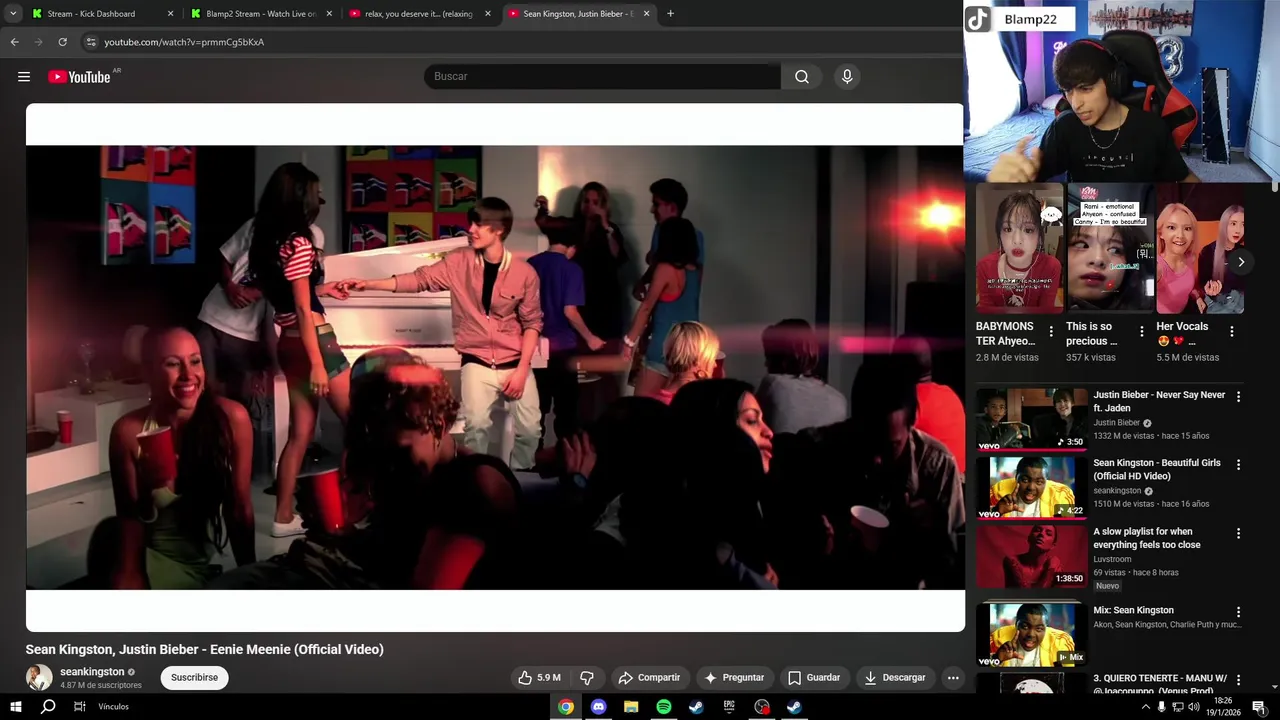Viewport: 1280px width, 720px height.
Task: Open more actions ellipsis below the video
Action: 953,678
